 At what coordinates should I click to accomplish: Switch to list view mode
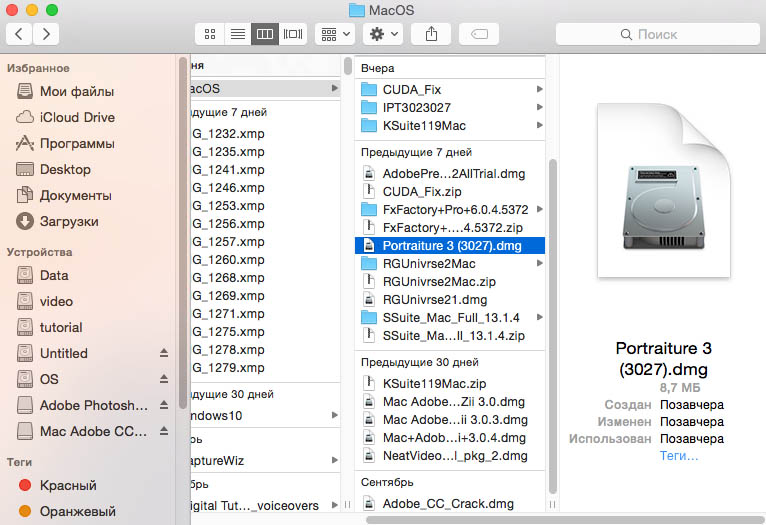pyautogui.click(x=237, y=34)
